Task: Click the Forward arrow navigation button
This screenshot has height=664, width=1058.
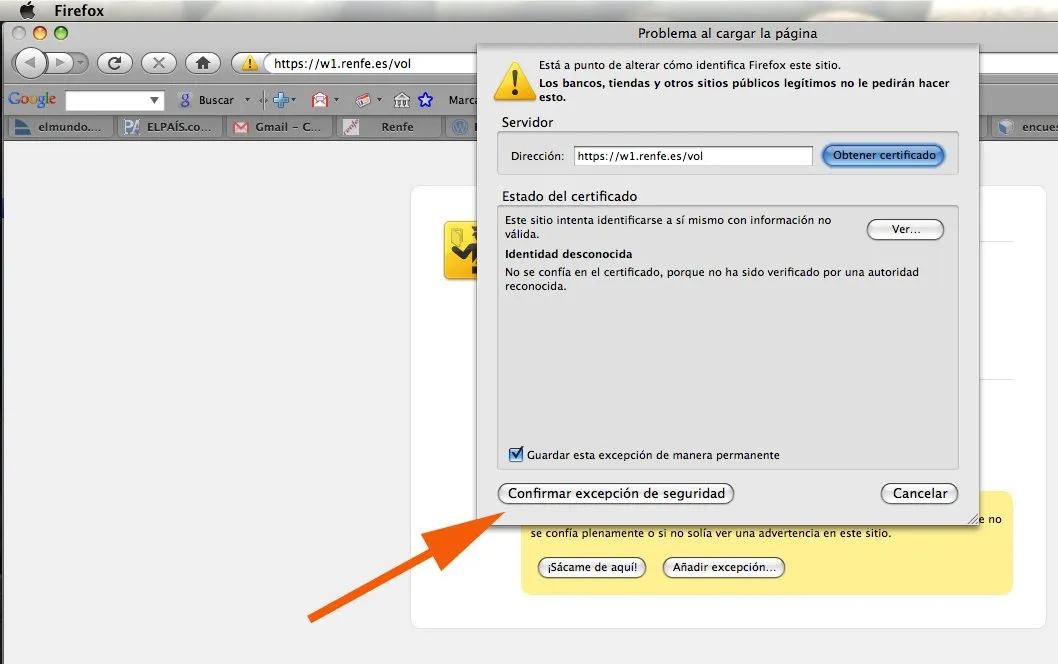Action: pos(60,63)
